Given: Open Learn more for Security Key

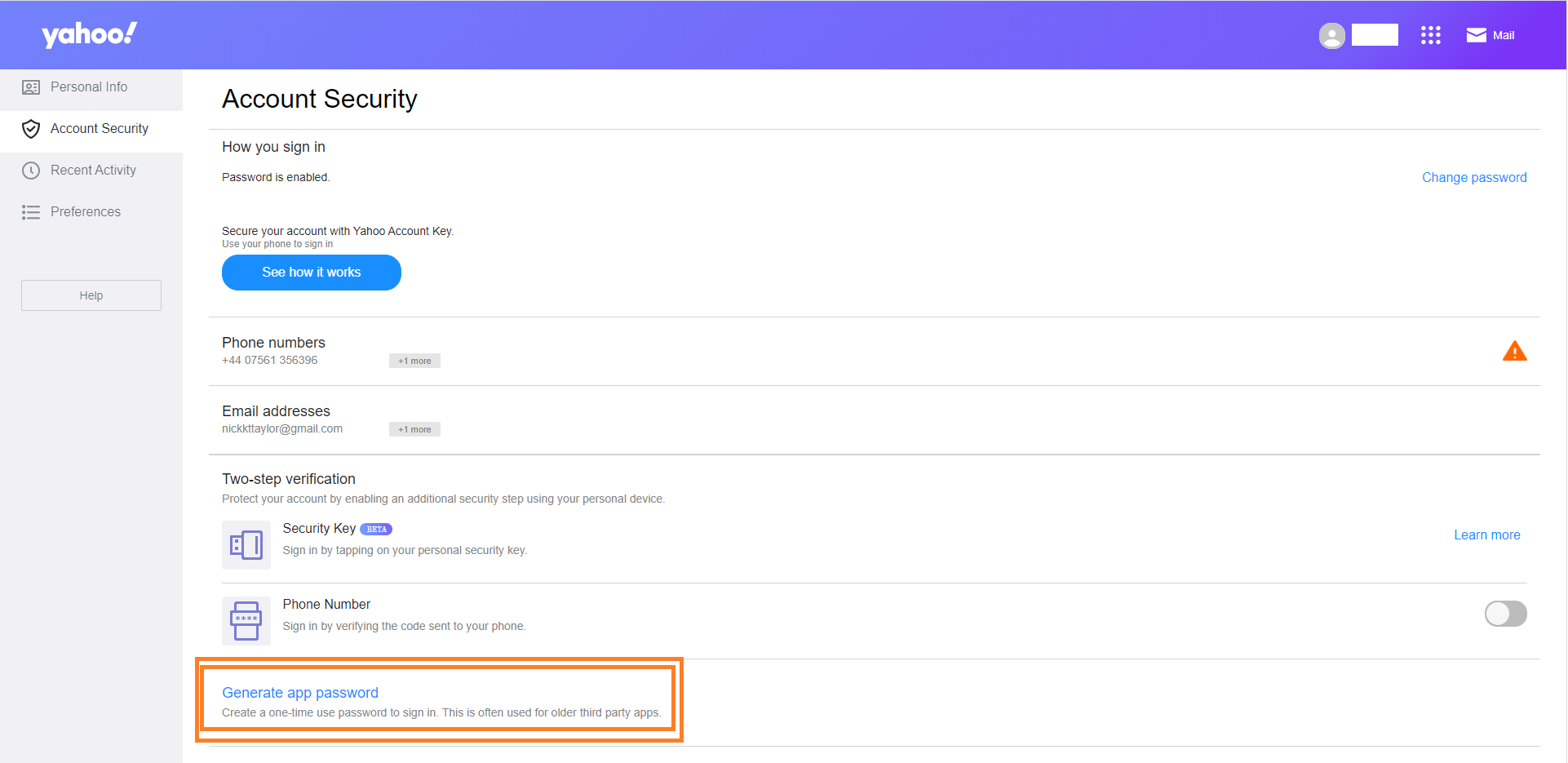Looking at the screenshot, I should click(x=1486, y=535).
